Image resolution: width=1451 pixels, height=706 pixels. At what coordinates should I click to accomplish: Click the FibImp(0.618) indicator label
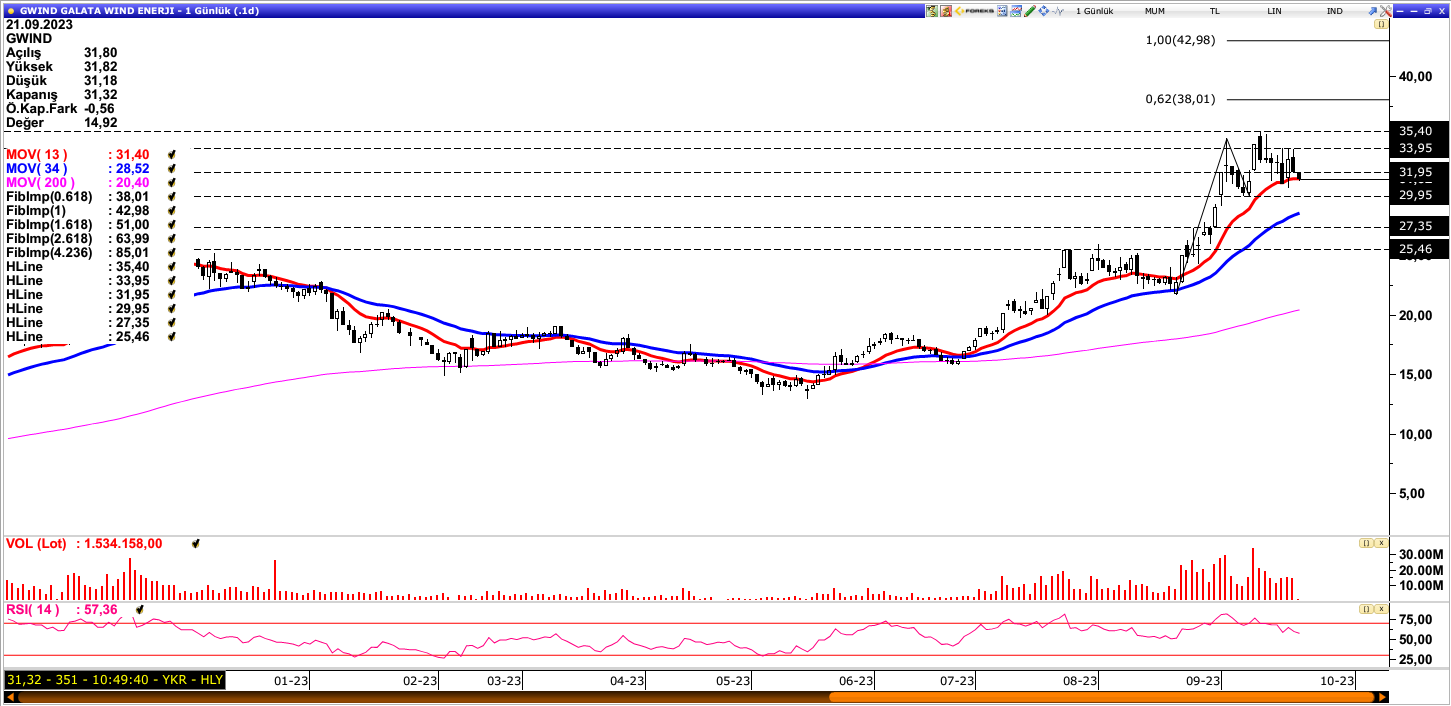click(x=49, y=197)
